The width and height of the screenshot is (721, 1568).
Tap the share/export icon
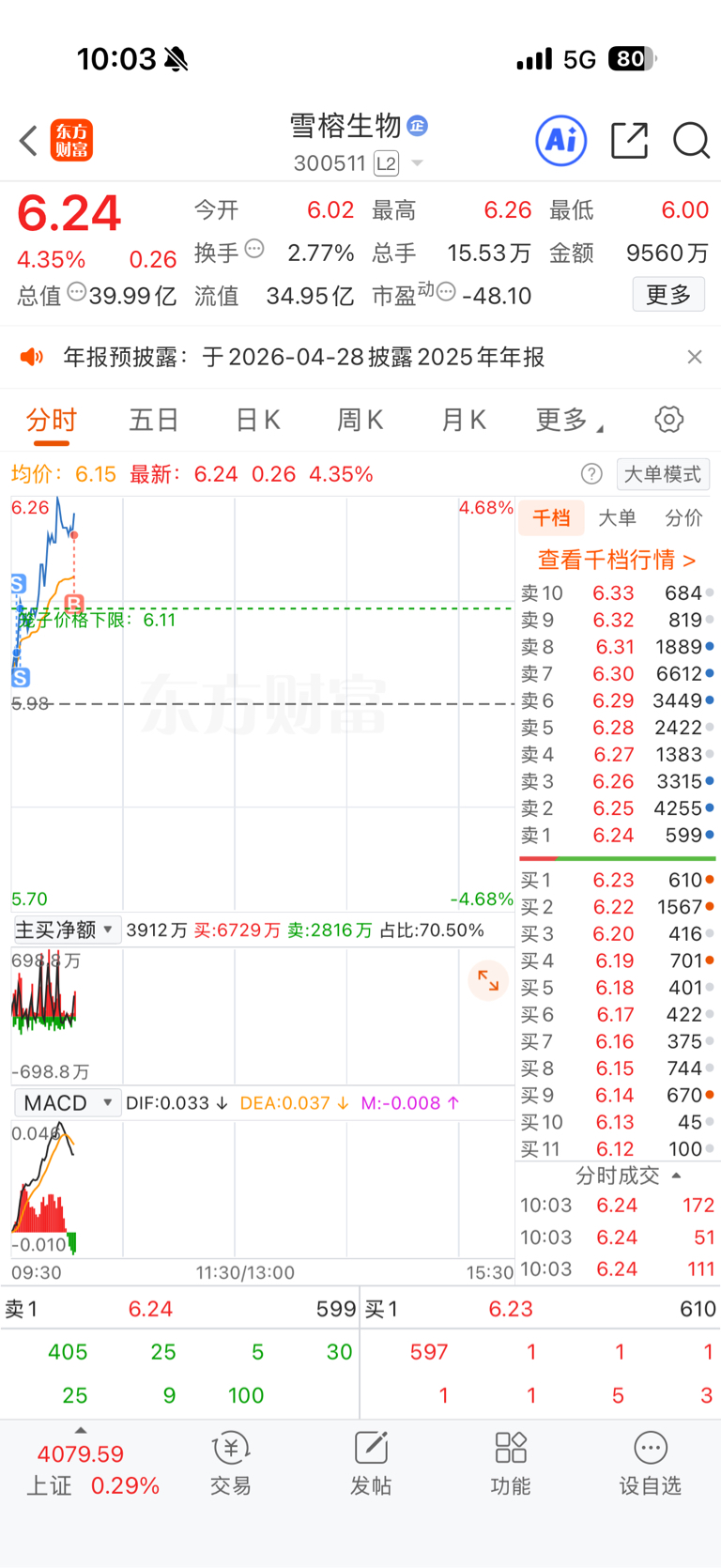629,141
